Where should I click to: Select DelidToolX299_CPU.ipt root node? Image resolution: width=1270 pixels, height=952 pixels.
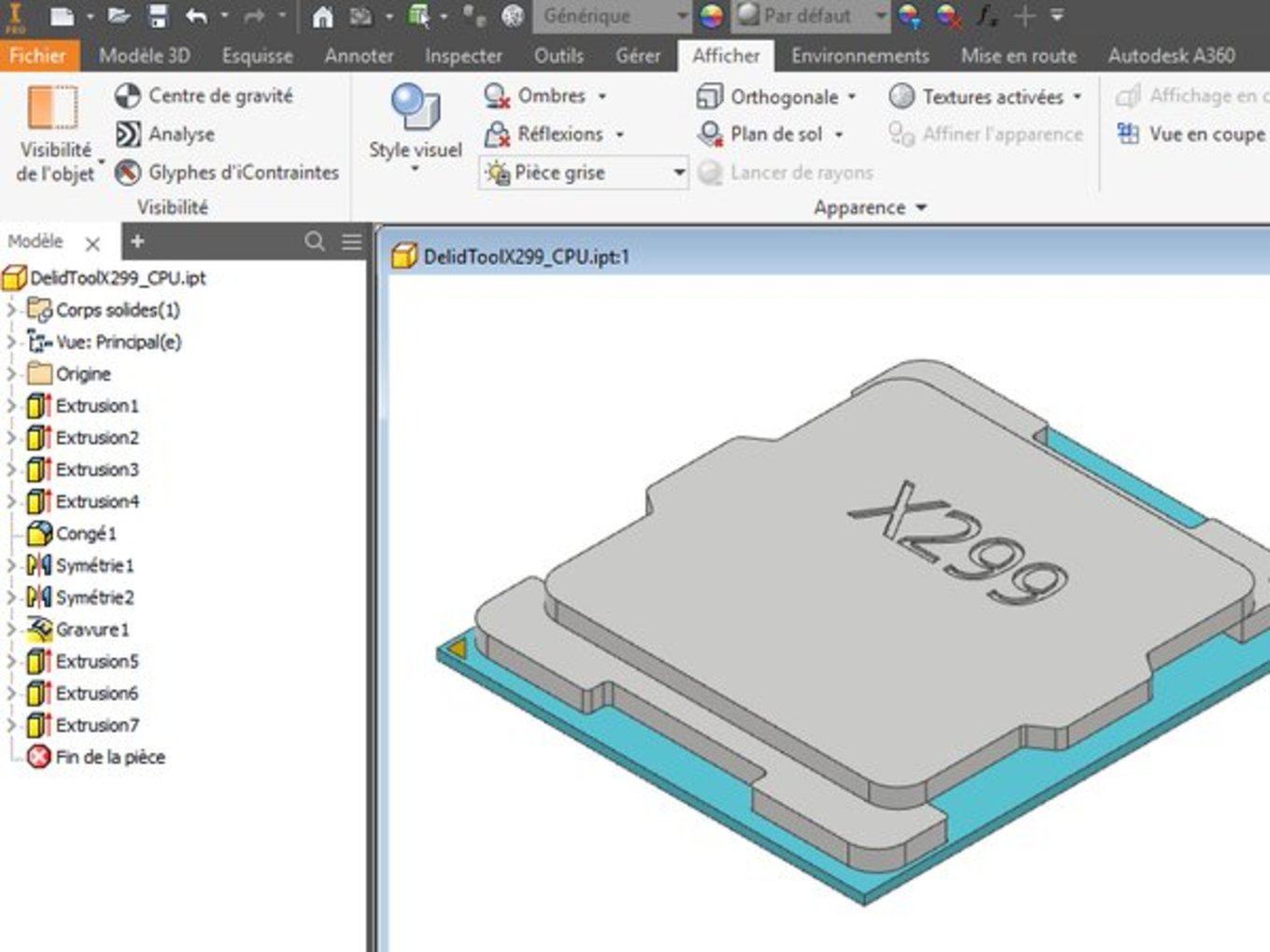tap(105, 278)
